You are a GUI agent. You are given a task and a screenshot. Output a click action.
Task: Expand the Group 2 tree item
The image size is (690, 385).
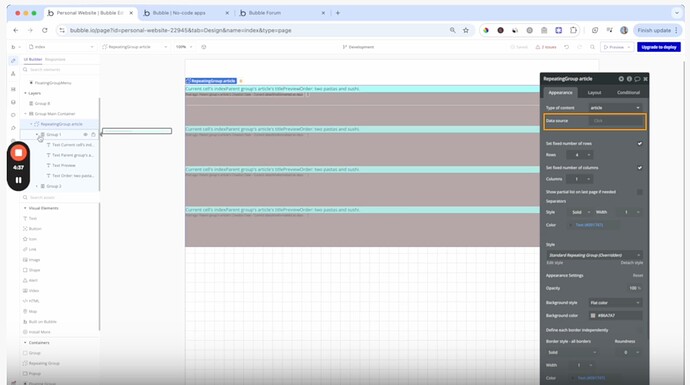pyautogui.click(x=37, y=186)
